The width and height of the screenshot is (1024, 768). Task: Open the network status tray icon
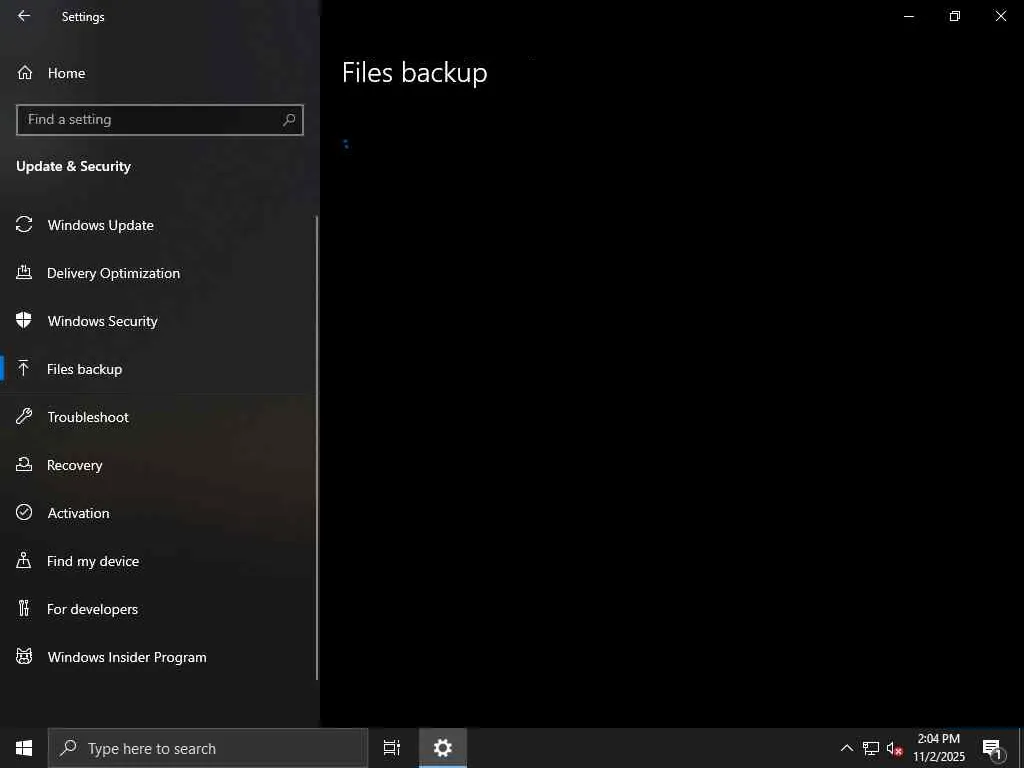tap(871, 748)
